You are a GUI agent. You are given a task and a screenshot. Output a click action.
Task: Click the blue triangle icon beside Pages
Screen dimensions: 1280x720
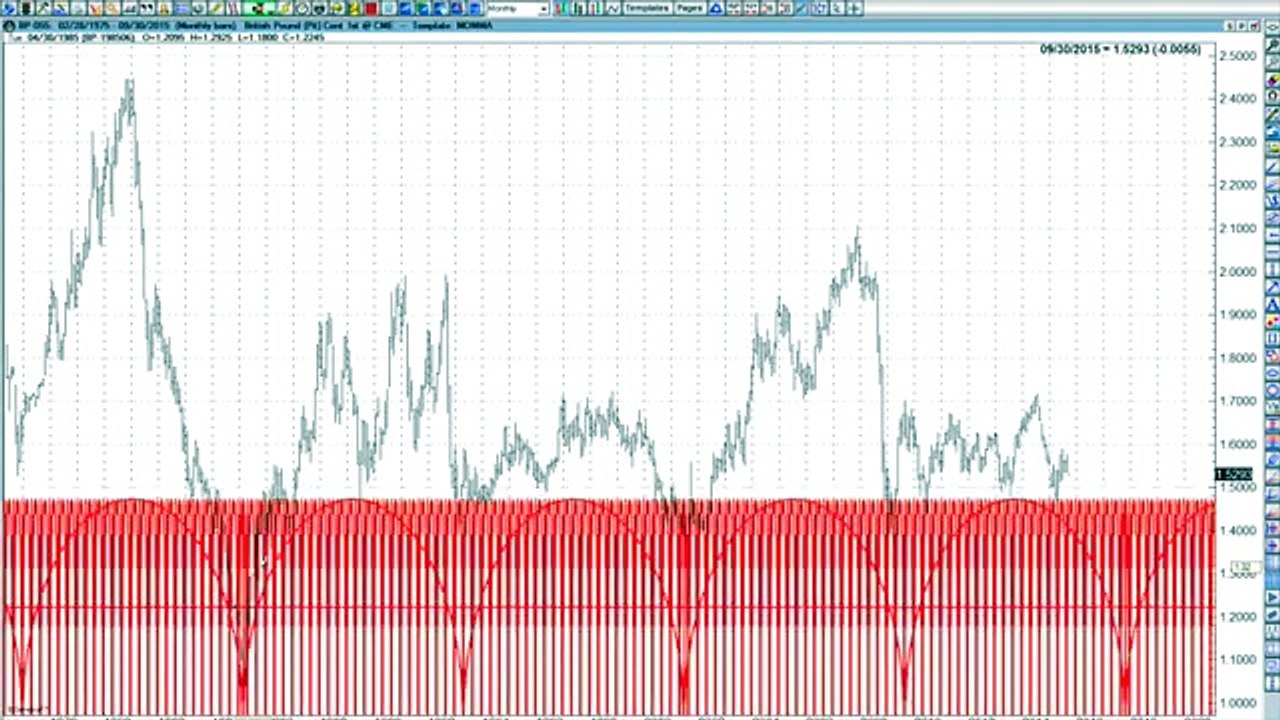click(x=716, y=8)
